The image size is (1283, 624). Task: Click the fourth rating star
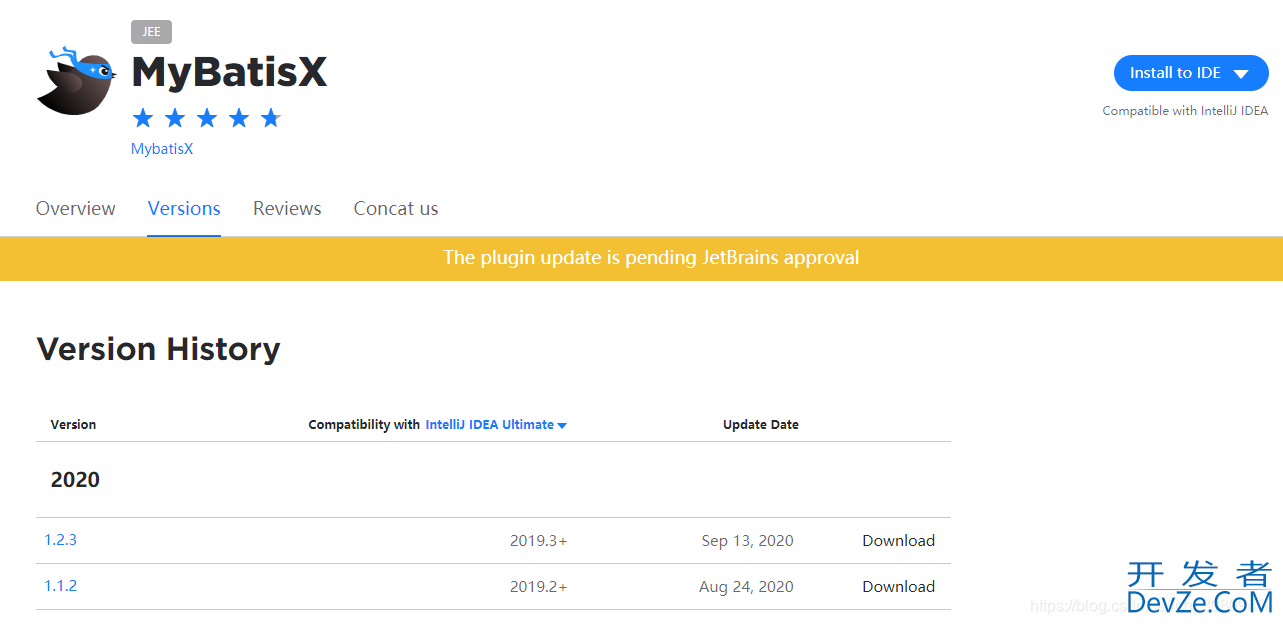(x=239, y=118)
